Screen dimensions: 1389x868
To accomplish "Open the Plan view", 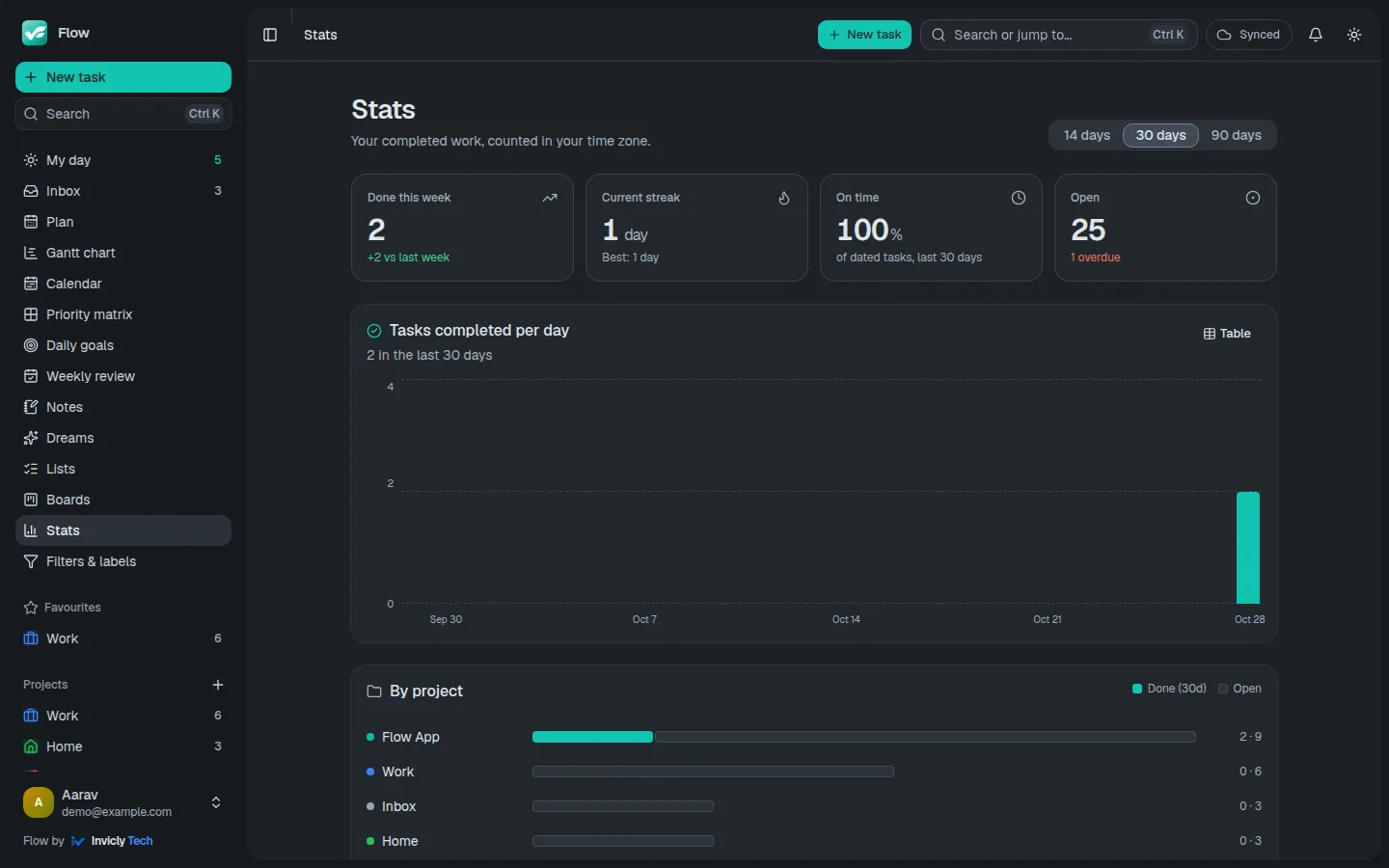I will click(x=123, y=222).
